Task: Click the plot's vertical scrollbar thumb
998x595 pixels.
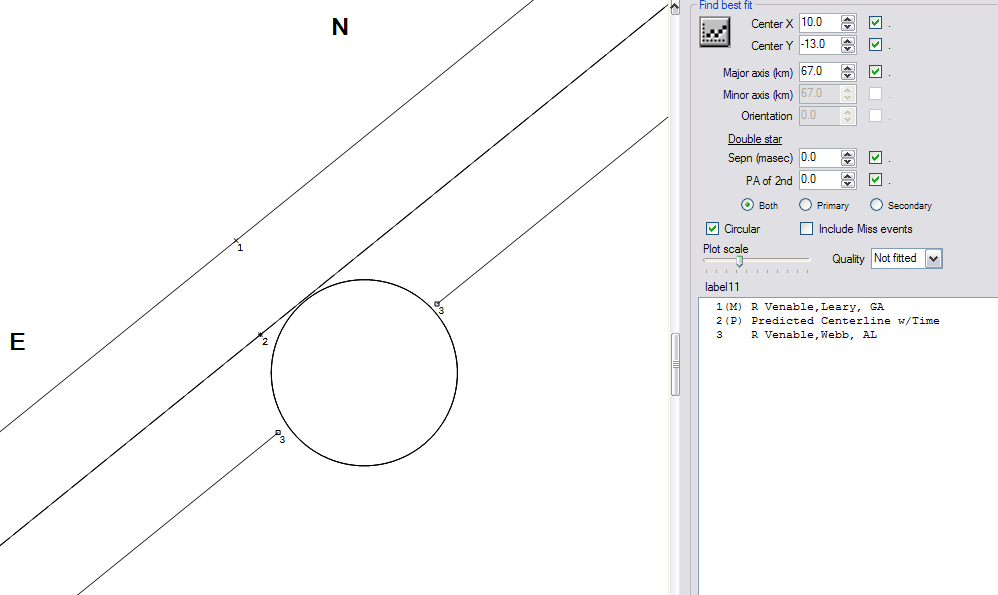Action: coord(675,365)
